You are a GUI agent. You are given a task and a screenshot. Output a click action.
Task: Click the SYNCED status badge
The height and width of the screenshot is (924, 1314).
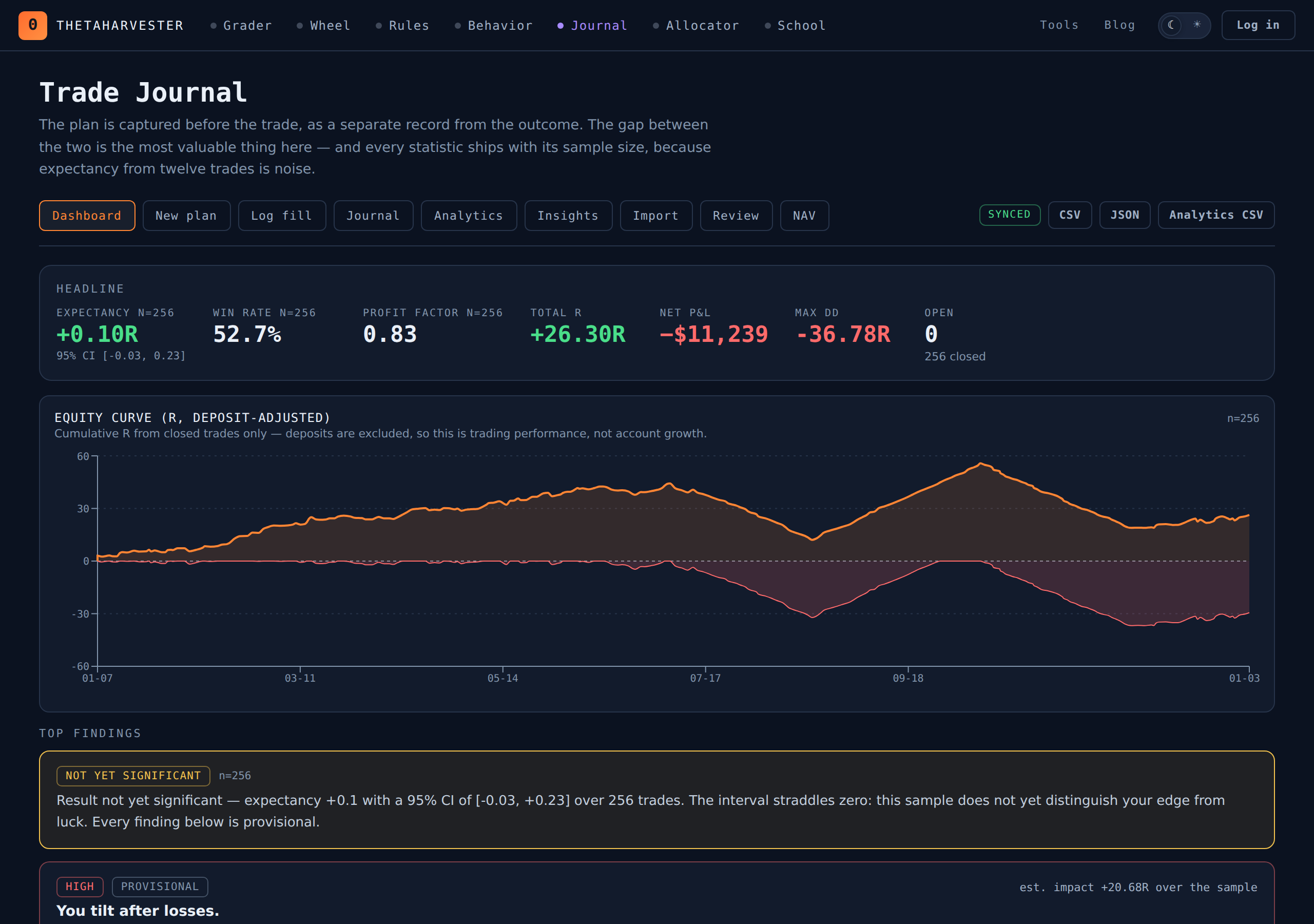1010,215
